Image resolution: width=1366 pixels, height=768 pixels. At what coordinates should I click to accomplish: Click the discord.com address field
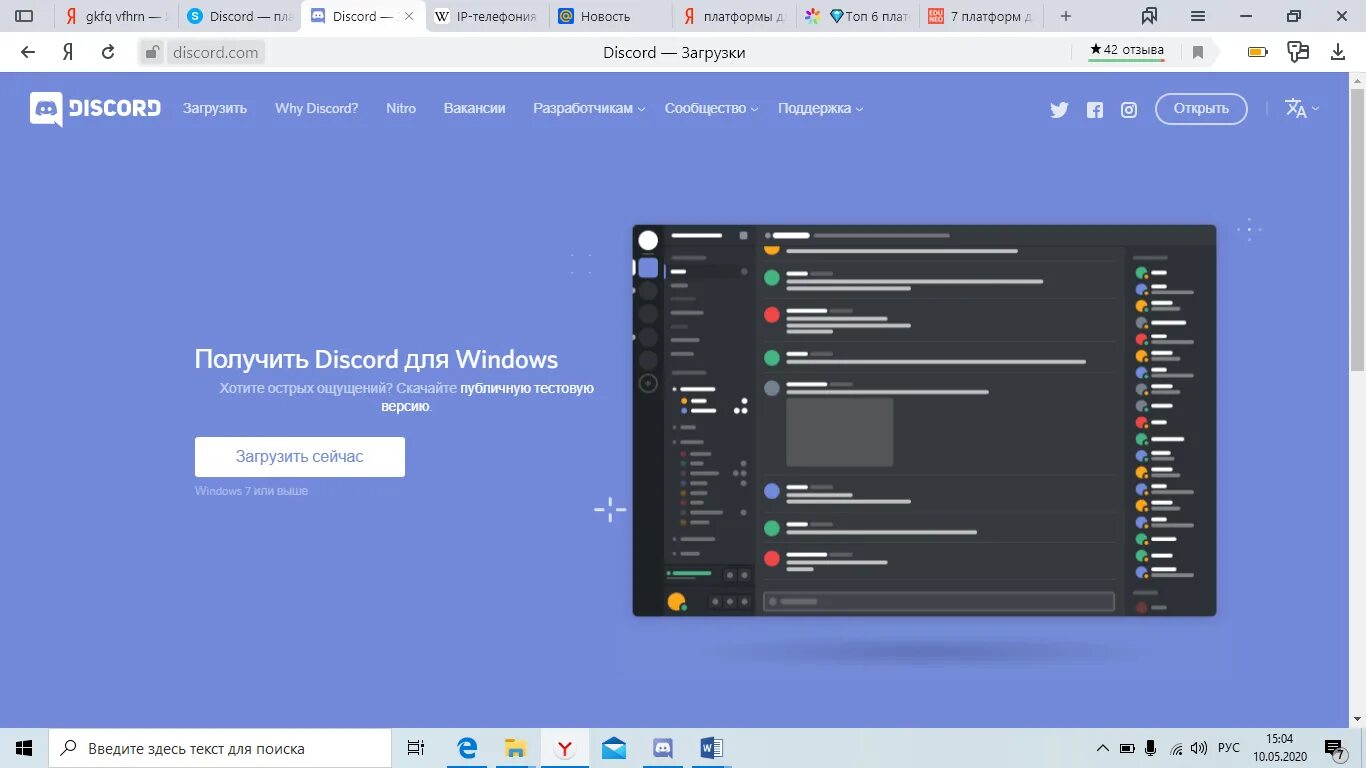[x=215, y=53]
